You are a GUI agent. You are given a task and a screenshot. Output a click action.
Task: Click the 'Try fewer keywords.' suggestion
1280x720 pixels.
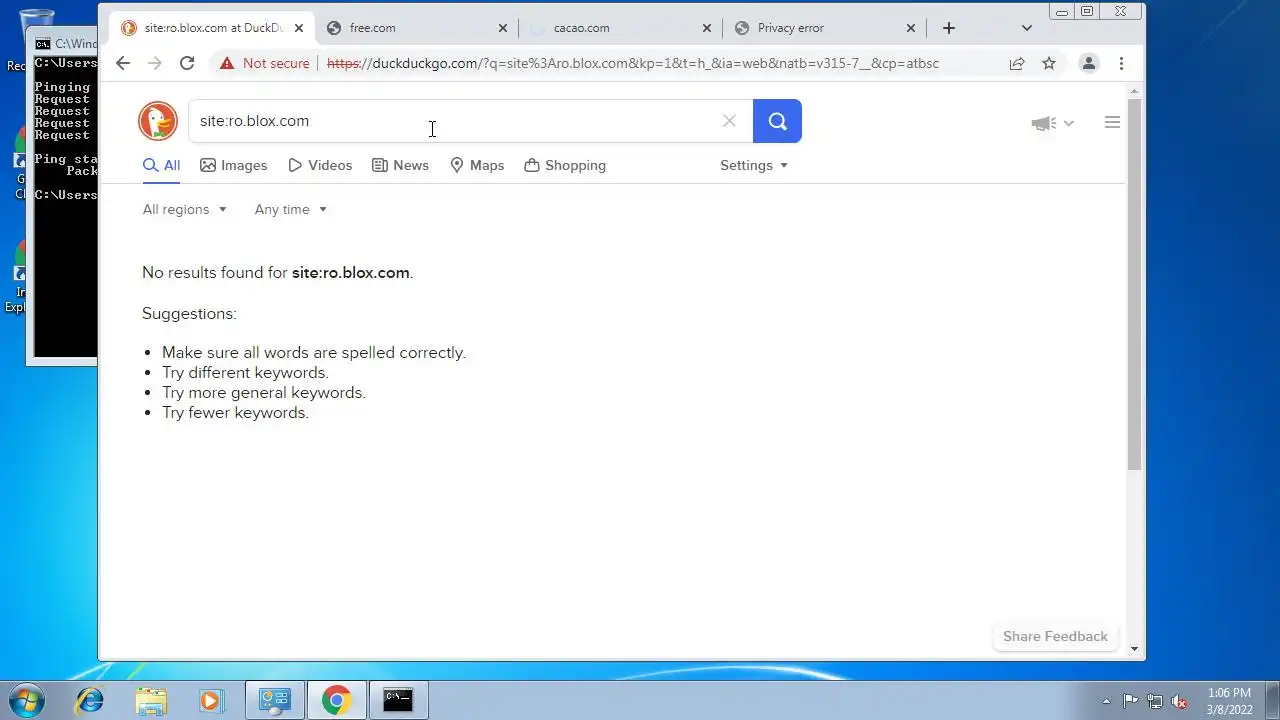coord(235,412)
